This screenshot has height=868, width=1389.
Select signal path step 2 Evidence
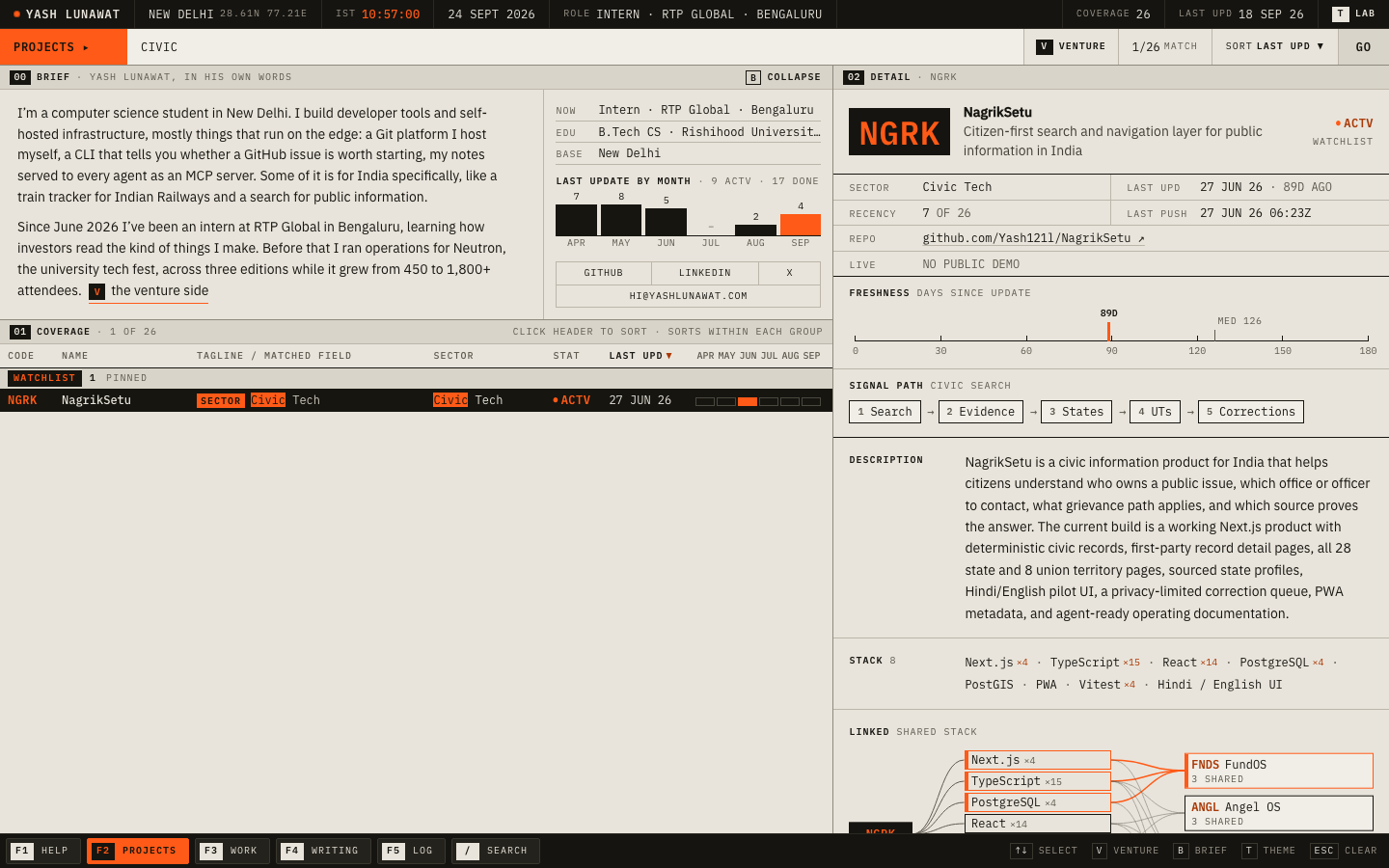(980, 412)
